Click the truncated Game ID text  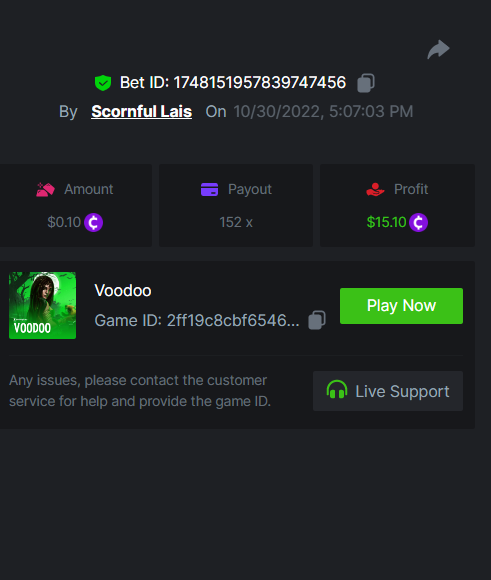[x=233, y=320]
